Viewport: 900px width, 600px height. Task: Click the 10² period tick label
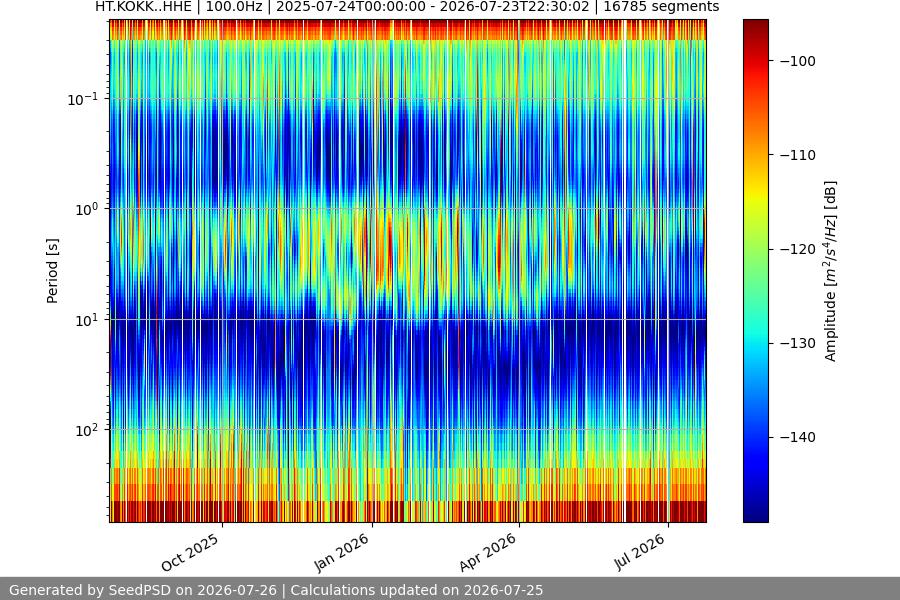click(86, 431)
